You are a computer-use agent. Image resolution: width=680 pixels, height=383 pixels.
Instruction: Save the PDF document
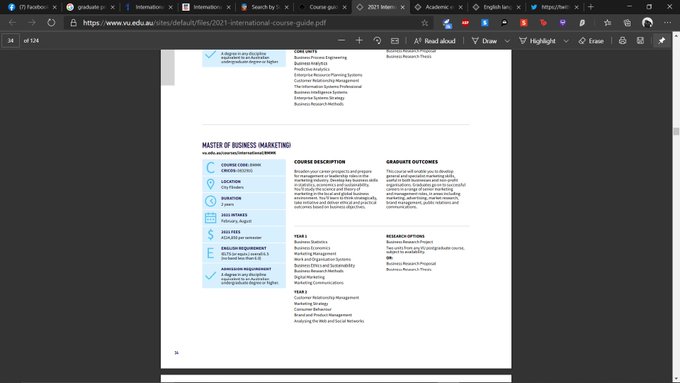pyautogui.click(x=641, y=40)
